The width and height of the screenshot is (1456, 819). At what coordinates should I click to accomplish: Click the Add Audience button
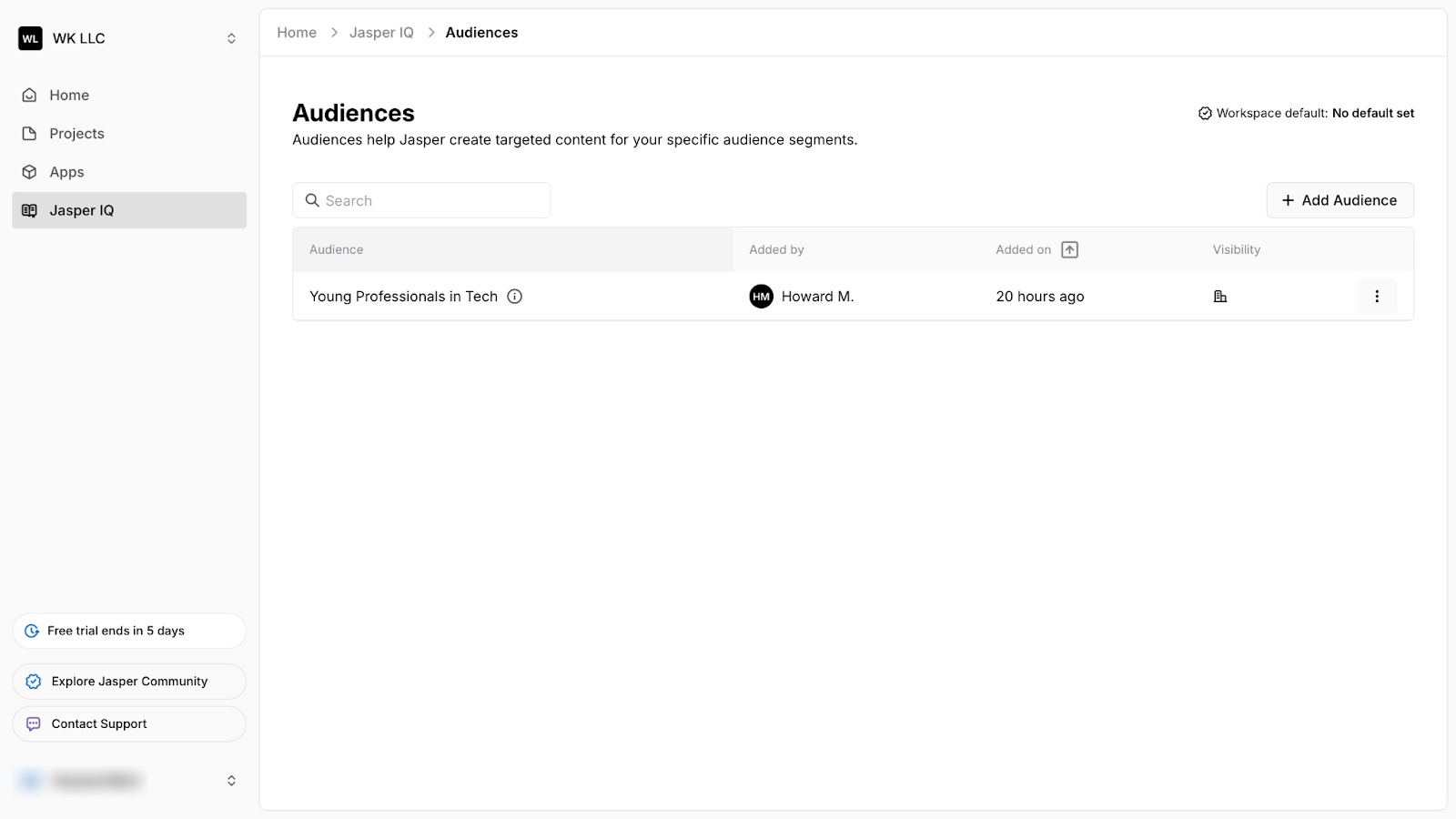(1340, 200)
